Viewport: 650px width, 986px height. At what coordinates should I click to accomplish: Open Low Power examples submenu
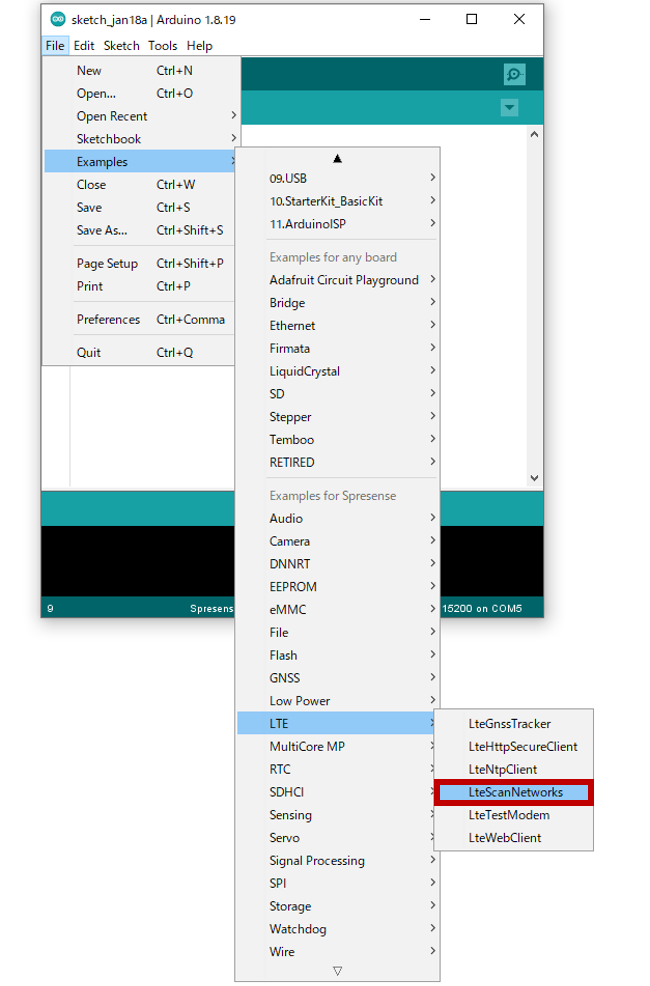[338, 701]
